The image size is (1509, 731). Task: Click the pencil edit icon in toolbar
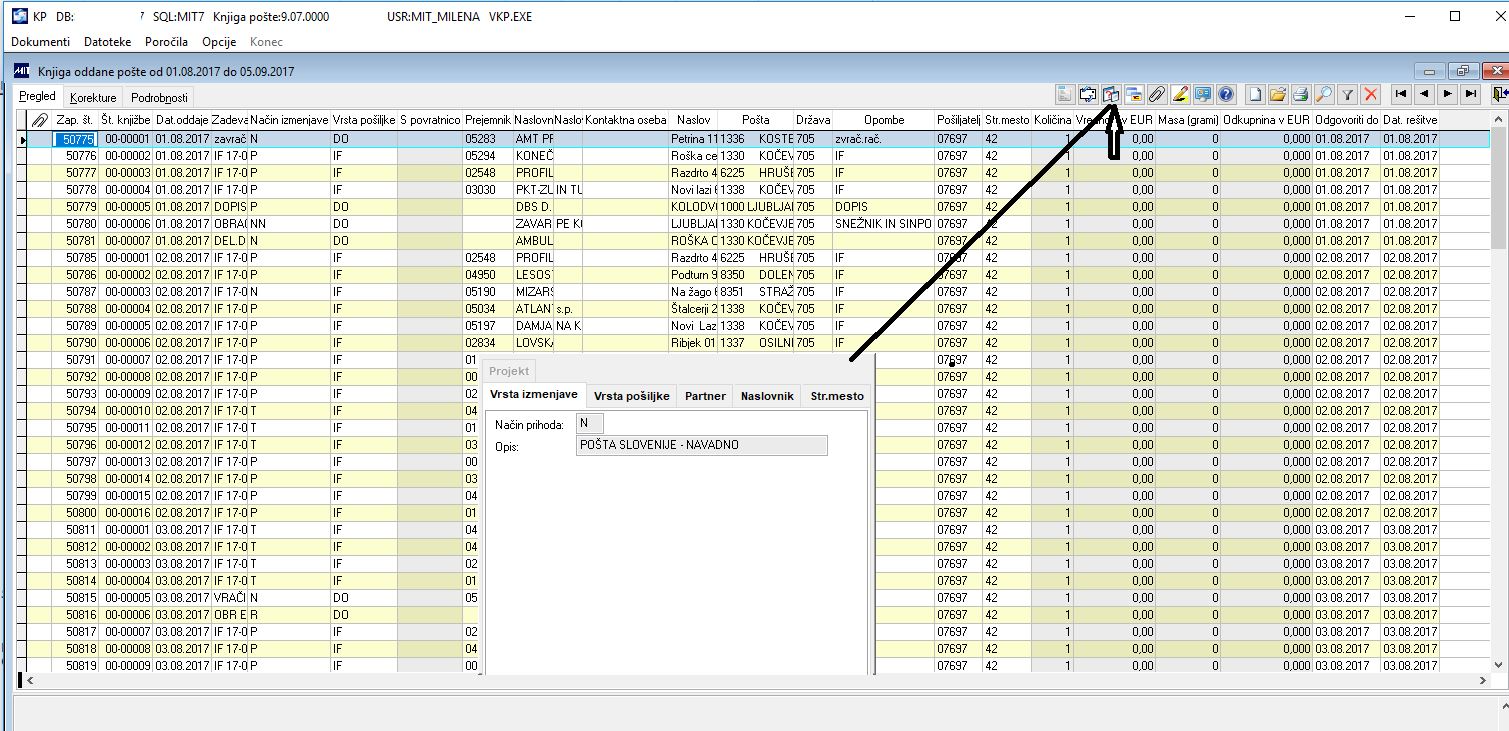click(x=1179, y=94)
